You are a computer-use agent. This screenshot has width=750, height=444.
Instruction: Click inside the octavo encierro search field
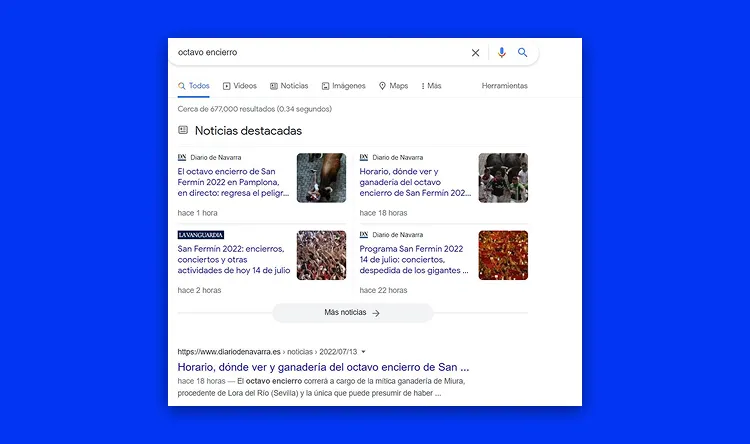(x=310, y=52)
